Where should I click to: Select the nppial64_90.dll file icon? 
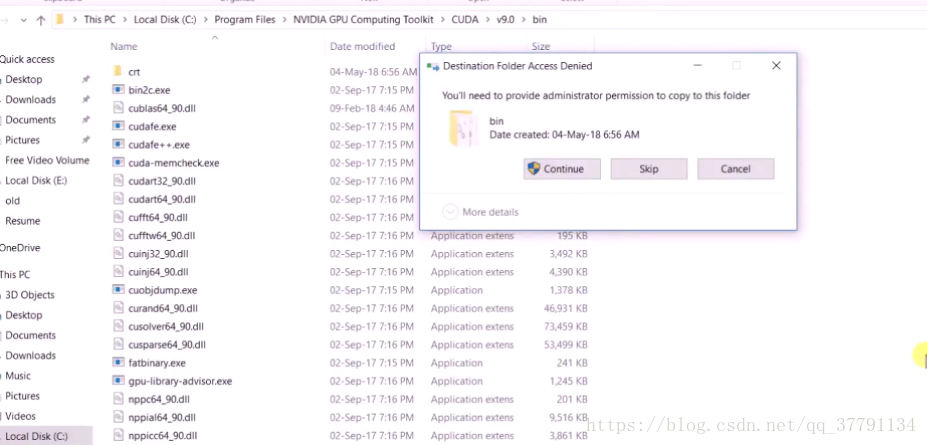coord(118,417)
